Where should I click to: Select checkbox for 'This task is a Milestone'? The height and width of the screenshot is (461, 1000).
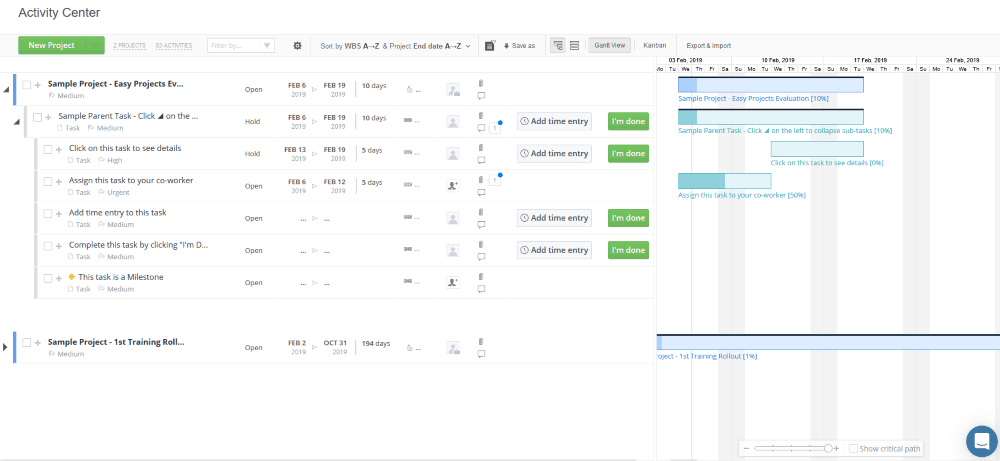pyautogui.click(x=48, y=278)
